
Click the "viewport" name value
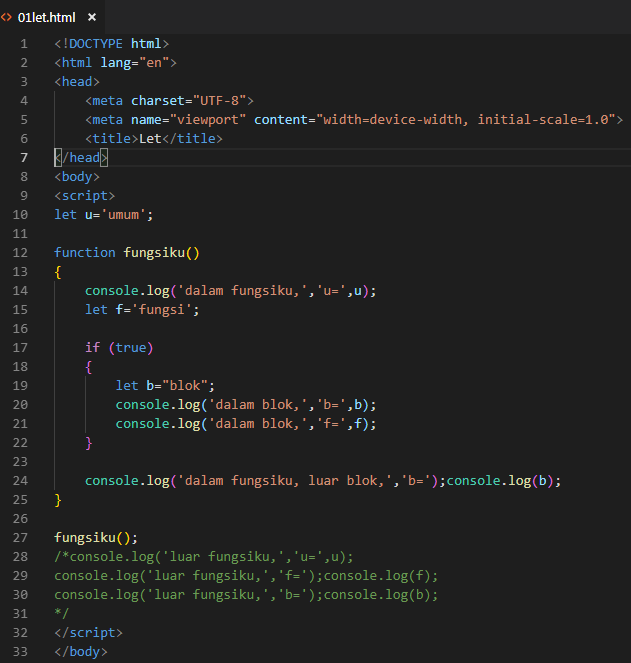tap(208, 120)
